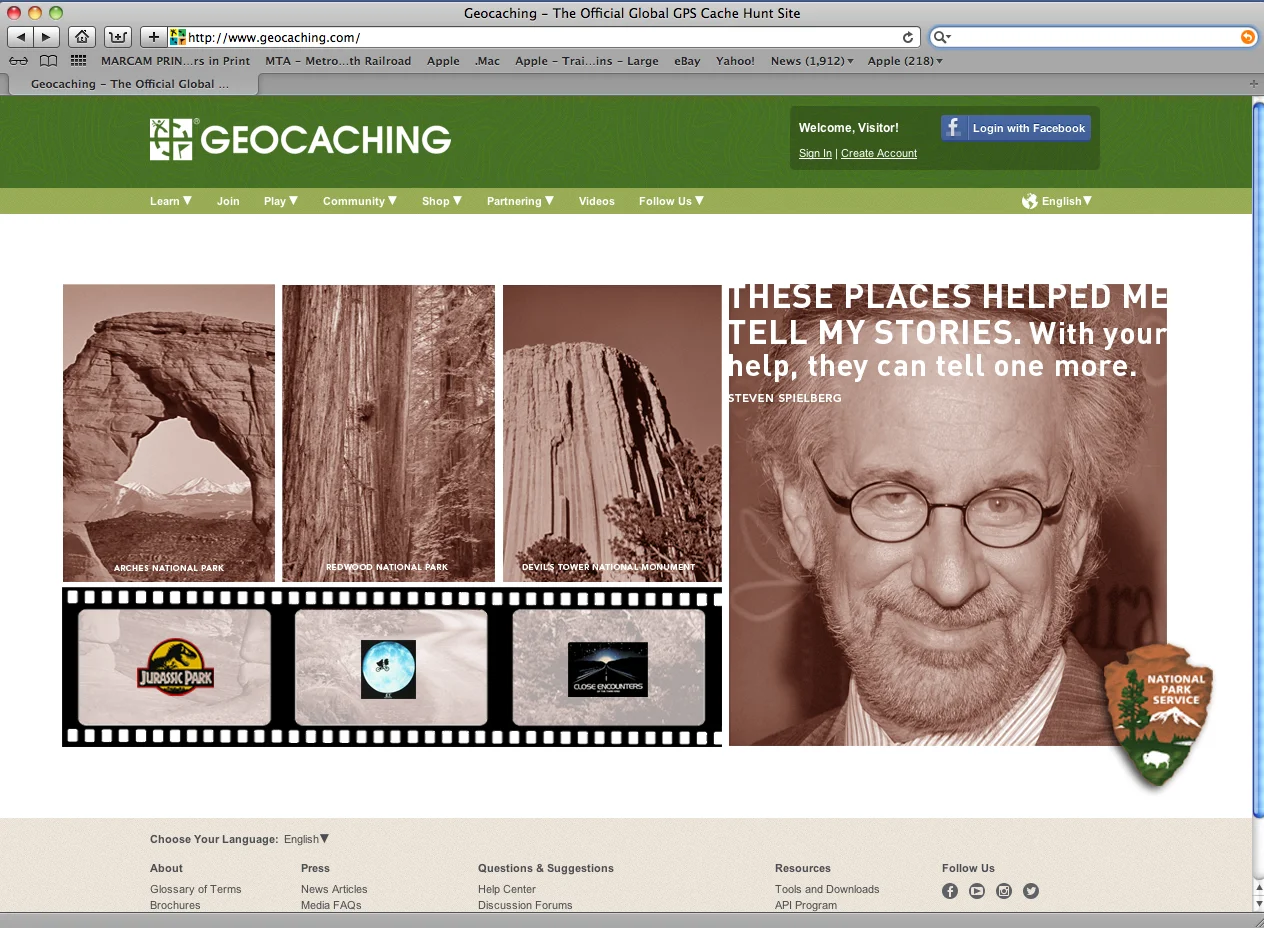Open Discussion Forums footer link

click(x=525, y=905)
